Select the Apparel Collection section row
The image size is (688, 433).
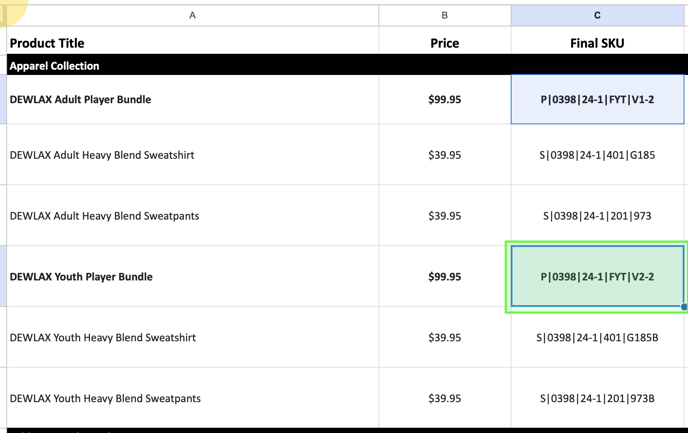click(192, 66)
